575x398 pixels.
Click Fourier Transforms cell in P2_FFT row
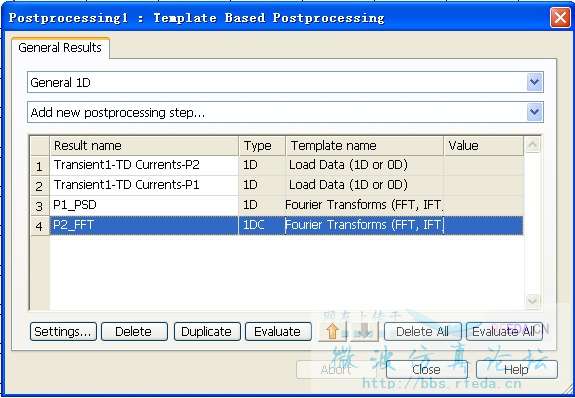point(365,225)
